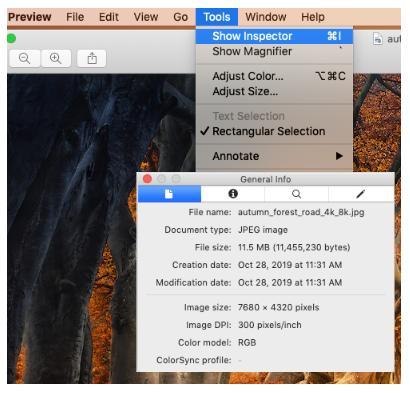Viewport: 410px width, 393px height.
Task: Click the file name autumn_forest_road_4k_8k.jpg
Action: click(x=301, y=212)
